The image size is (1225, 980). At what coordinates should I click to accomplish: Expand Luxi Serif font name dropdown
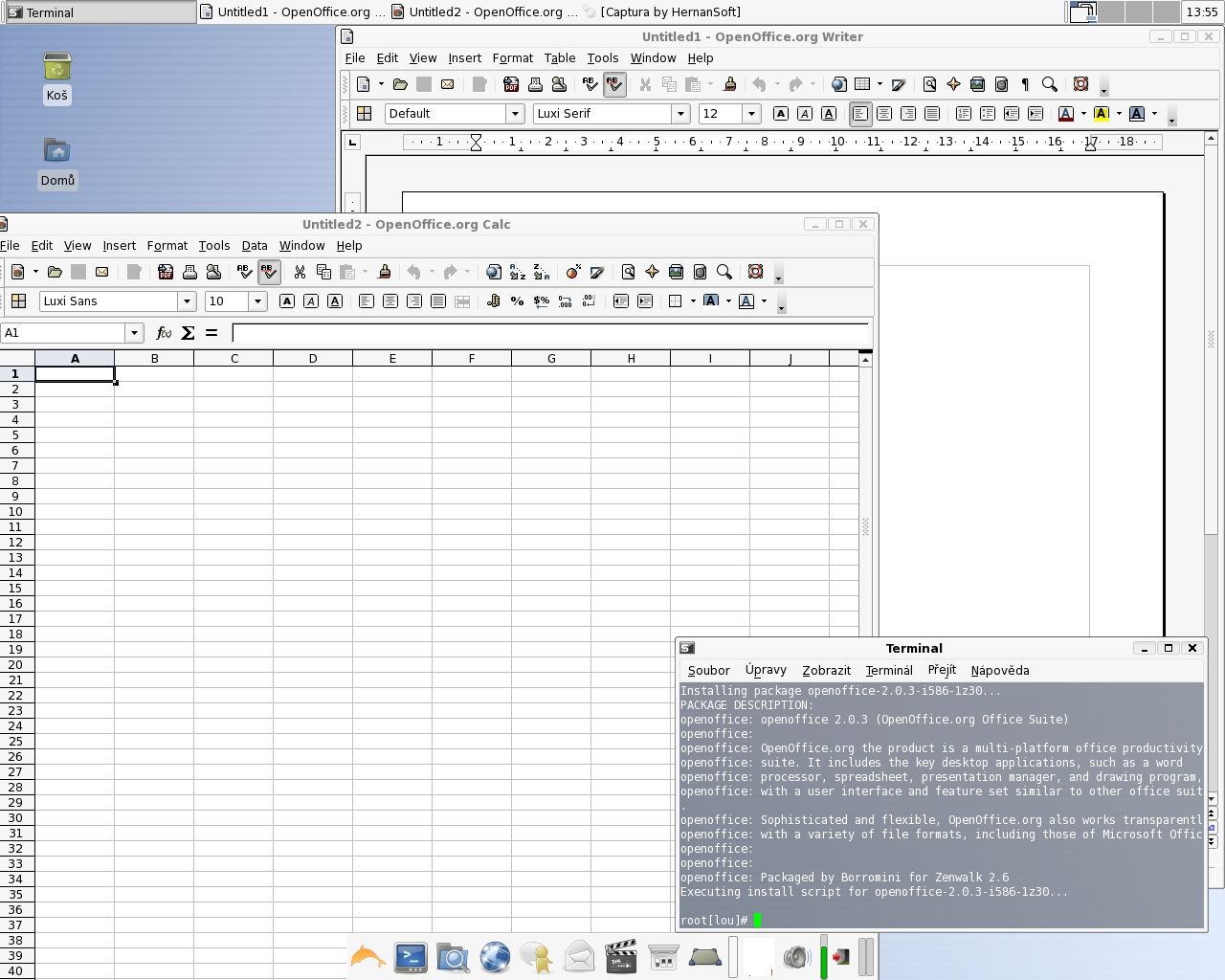[680, 113]
